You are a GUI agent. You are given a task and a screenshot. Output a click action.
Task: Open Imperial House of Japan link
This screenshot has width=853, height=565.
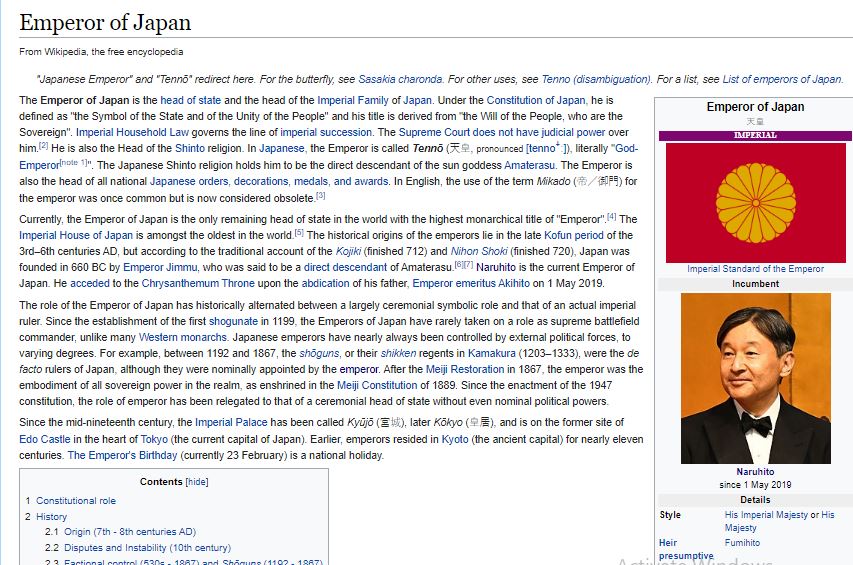tap(76, 235)
